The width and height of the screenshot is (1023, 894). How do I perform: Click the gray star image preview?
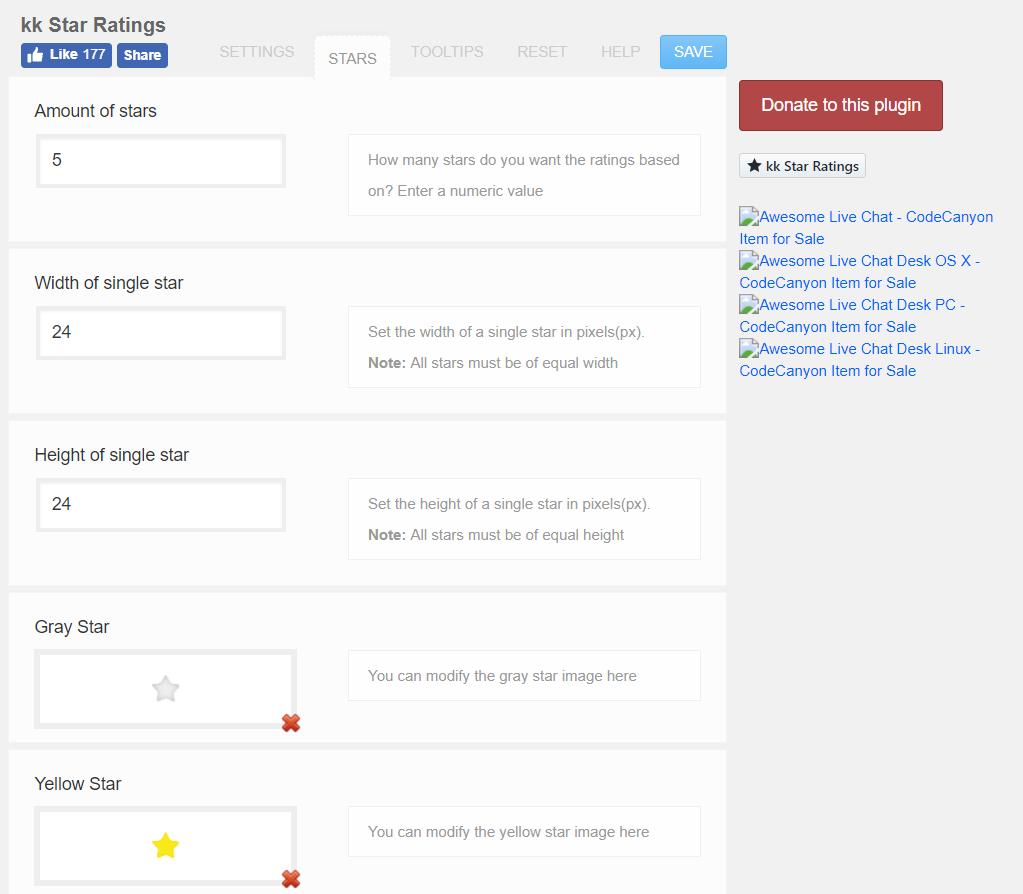(x=165, y=689)
